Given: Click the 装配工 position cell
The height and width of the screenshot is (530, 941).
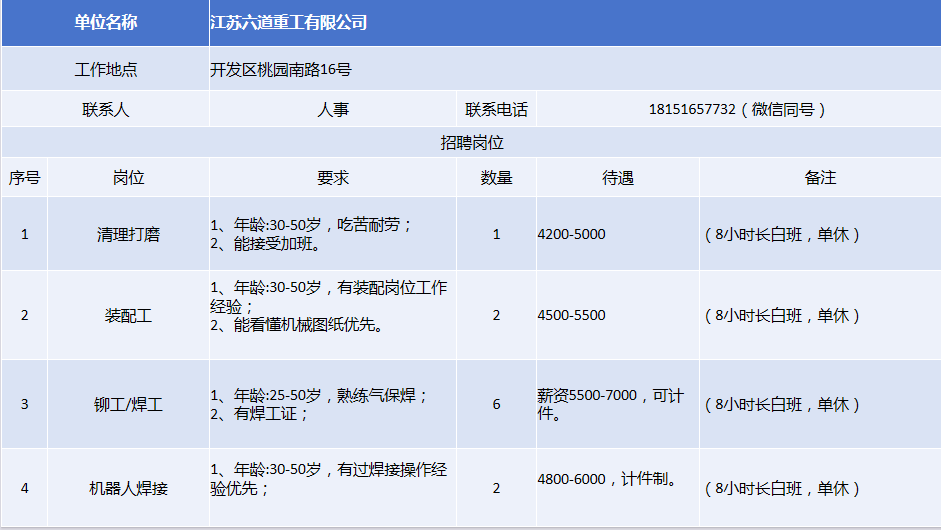Looking at the screenshot, I should tap(128, 315).
